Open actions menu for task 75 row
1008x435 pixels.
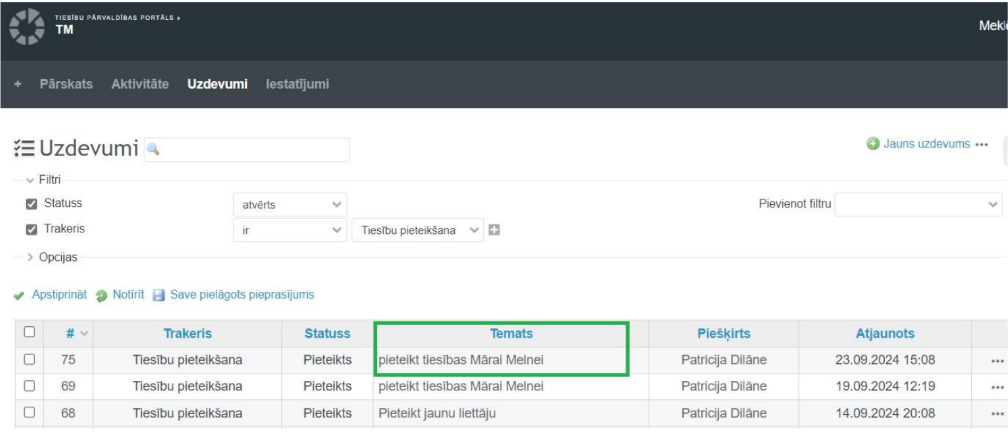(x=996, y=361)
